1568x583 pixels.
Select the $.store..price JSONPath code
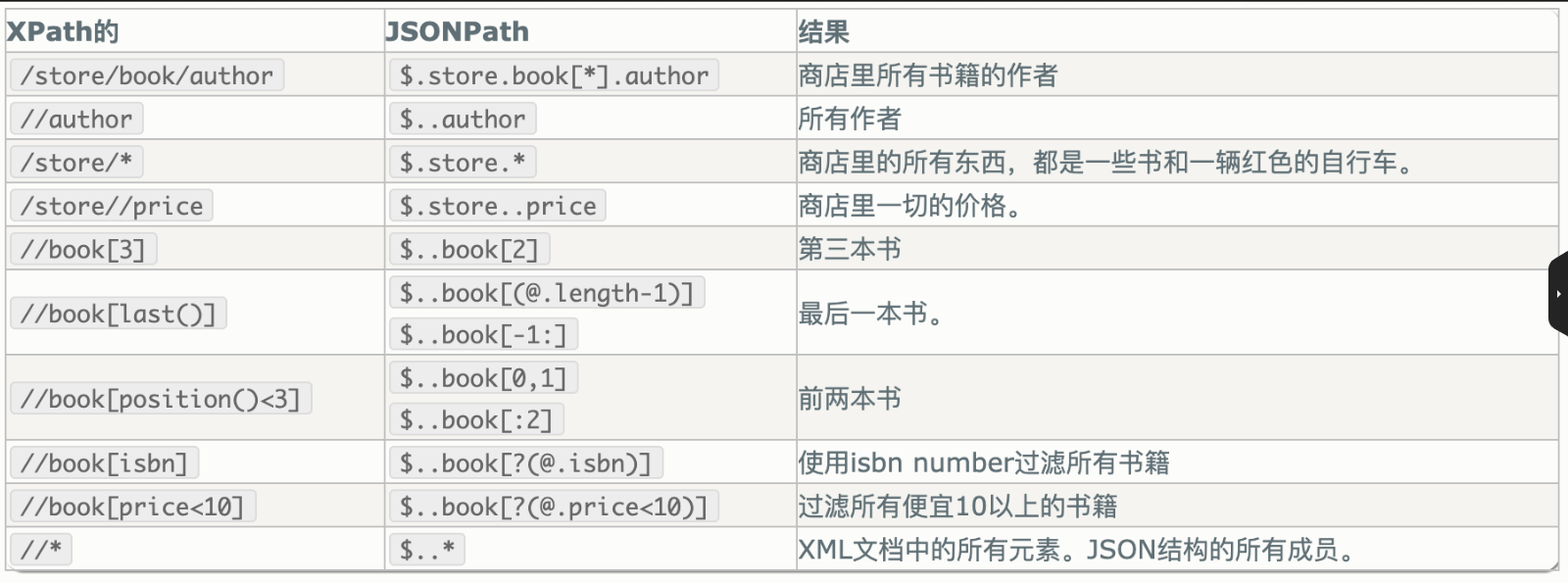pos(498,206)
